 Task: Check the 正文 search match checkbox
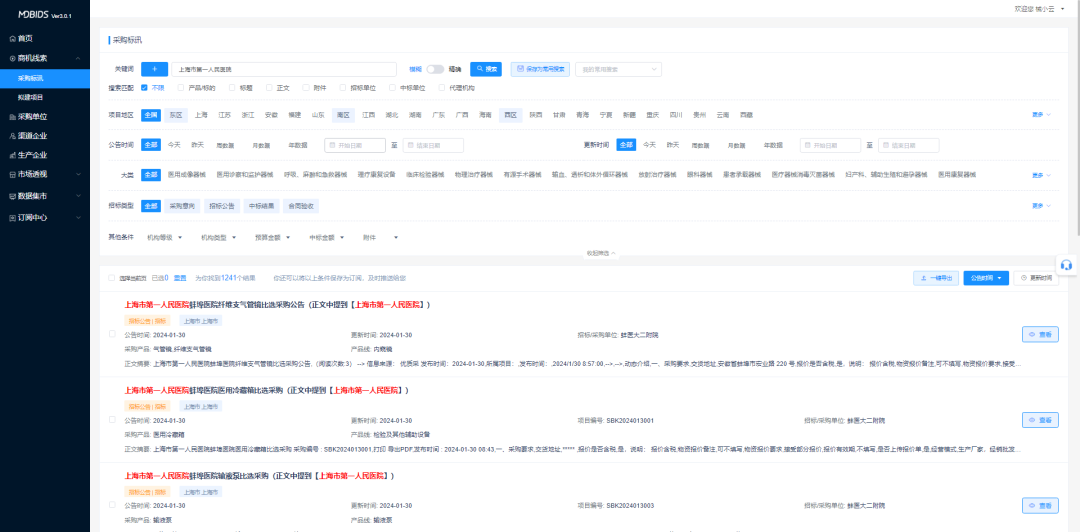click(x=269, y=88)
